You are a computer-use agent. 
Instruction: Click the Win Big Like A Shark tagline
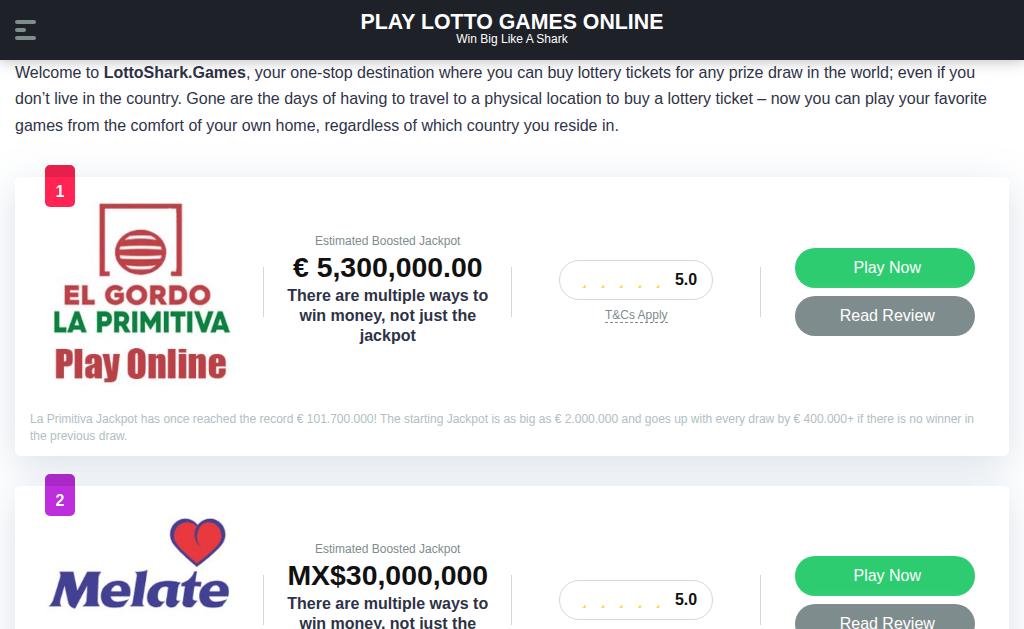coord(511,40)
